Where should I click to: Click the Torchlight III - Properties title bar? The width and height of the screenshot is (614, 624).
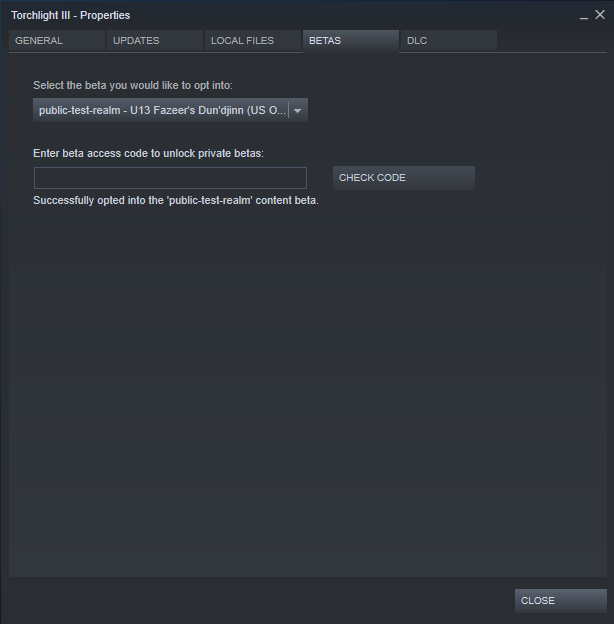pos(279,15)
